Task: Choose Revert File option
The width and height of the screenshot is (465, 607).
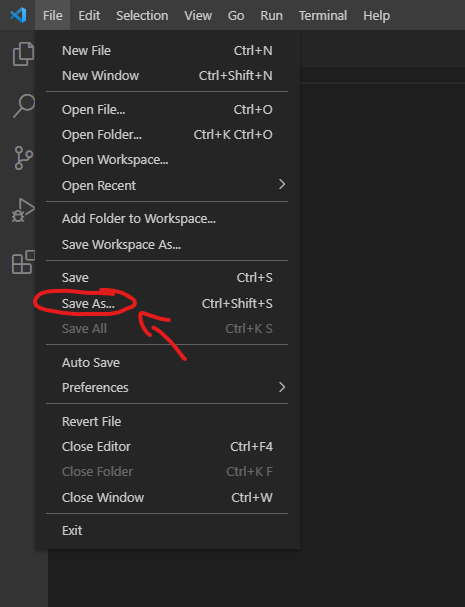Action: pos(167,422)
